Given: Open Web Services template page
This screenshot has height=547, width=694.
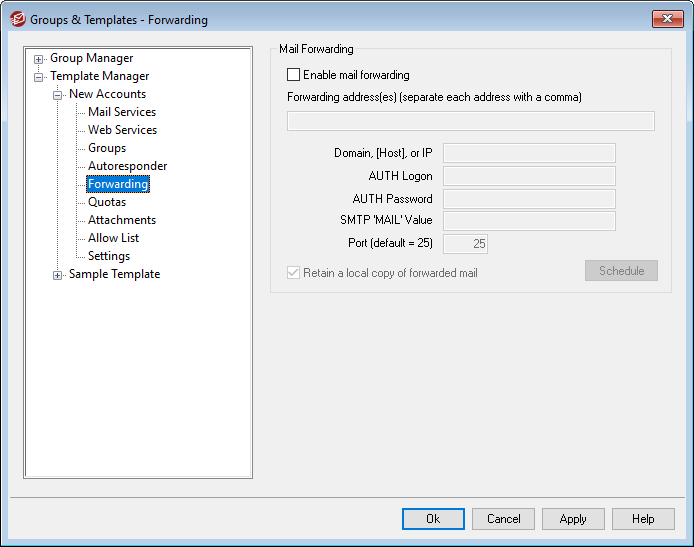Looking at the screenshot, I should (x=122, y=130).
